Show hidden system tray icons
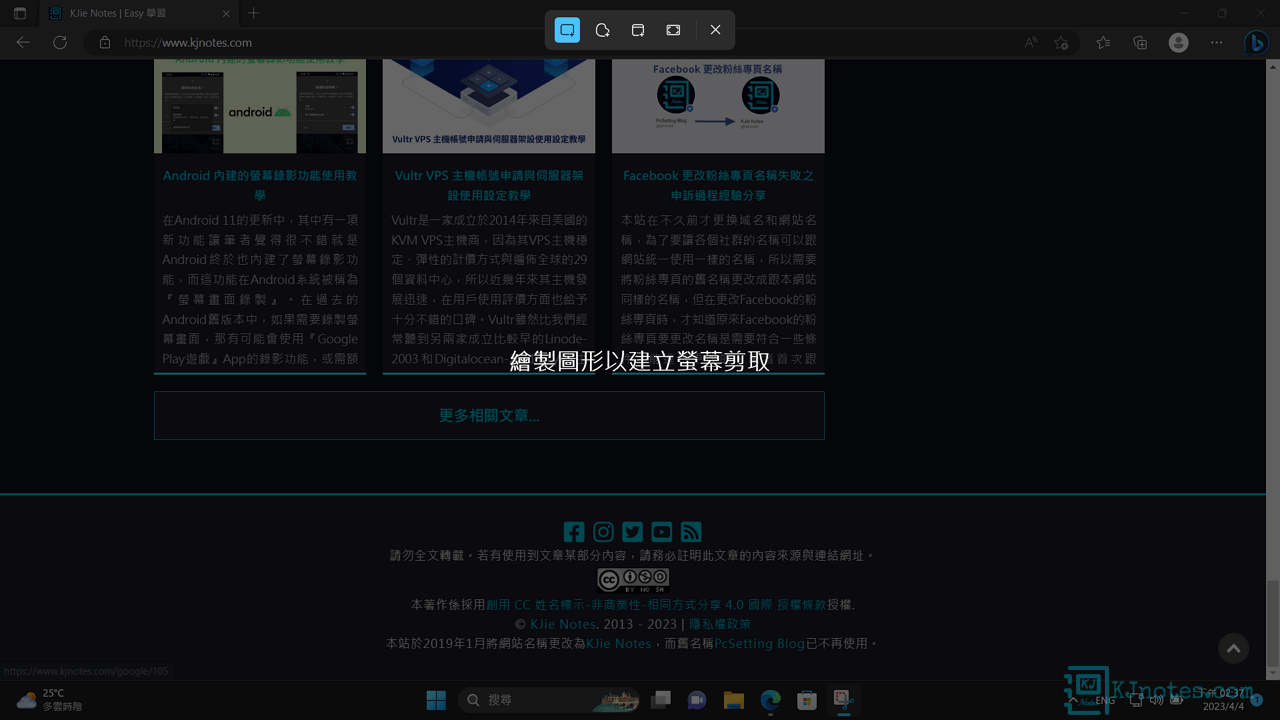This screenshot has height=720, width=1280. click(1075, 700)
